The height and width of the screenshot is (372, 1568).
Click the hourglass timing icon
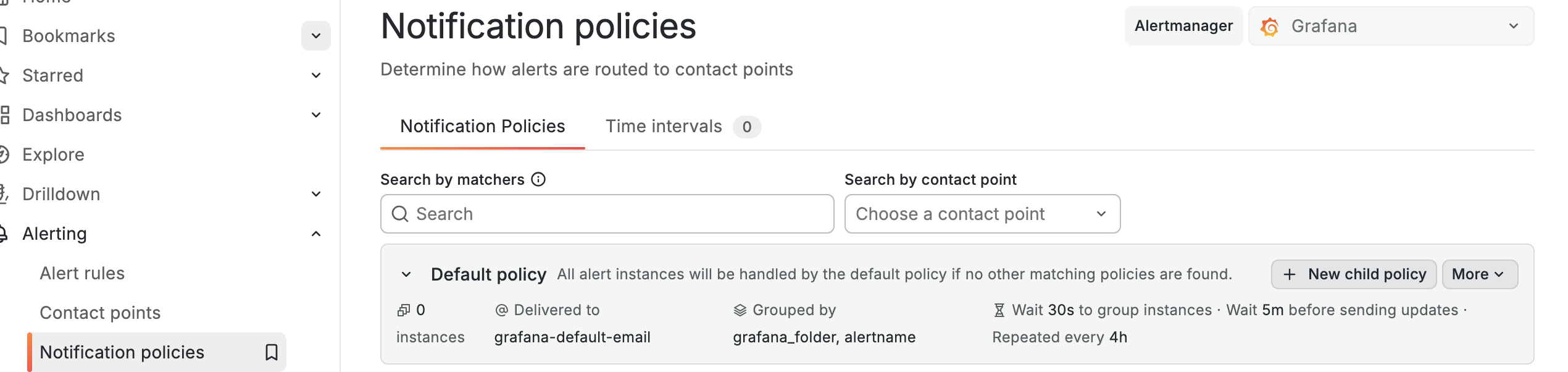click(x=999, y=310)
